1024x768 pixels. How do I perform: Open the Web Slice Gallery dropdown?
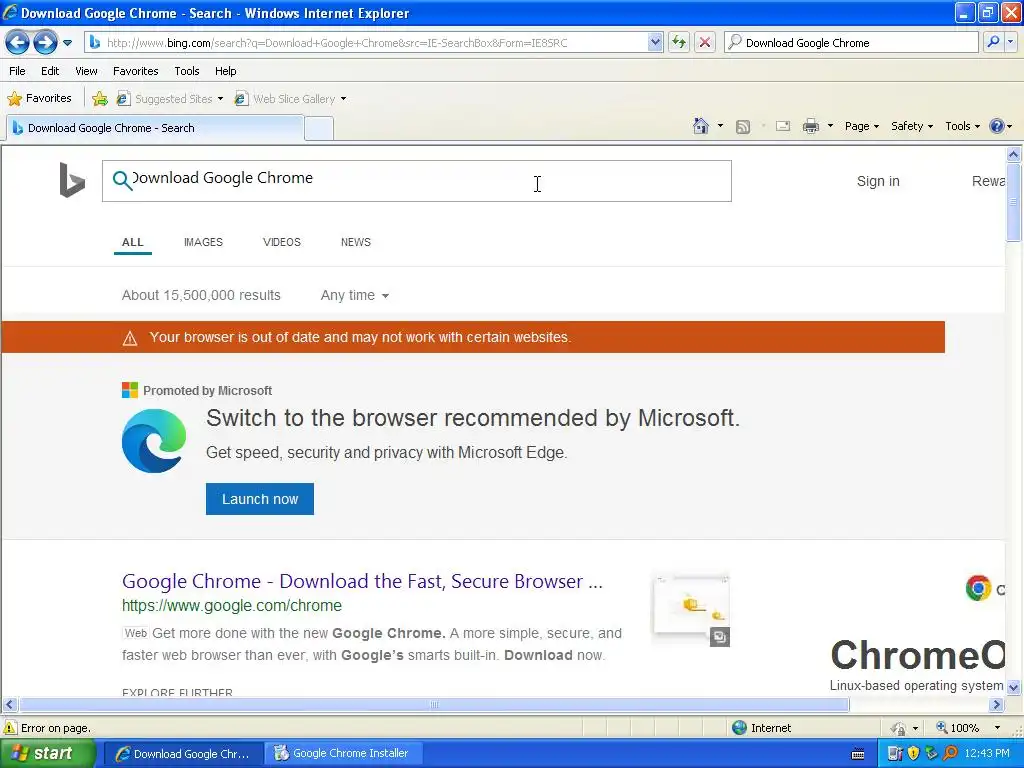pos(291,99)
